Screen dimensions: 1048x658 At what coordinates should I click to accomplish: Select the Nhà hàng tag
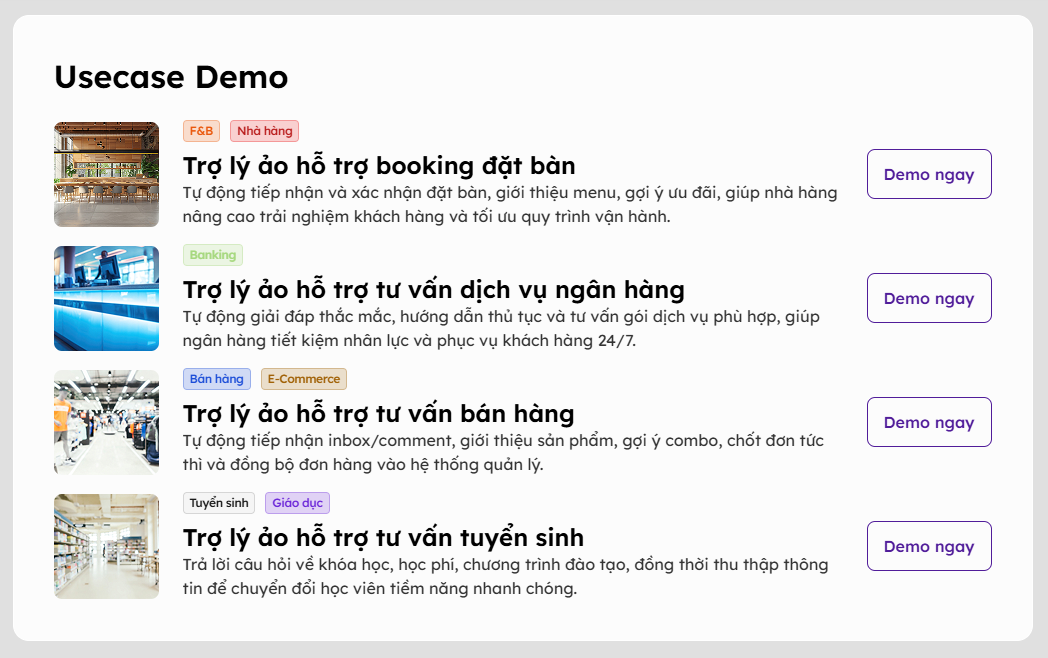[x=265, y=131]
